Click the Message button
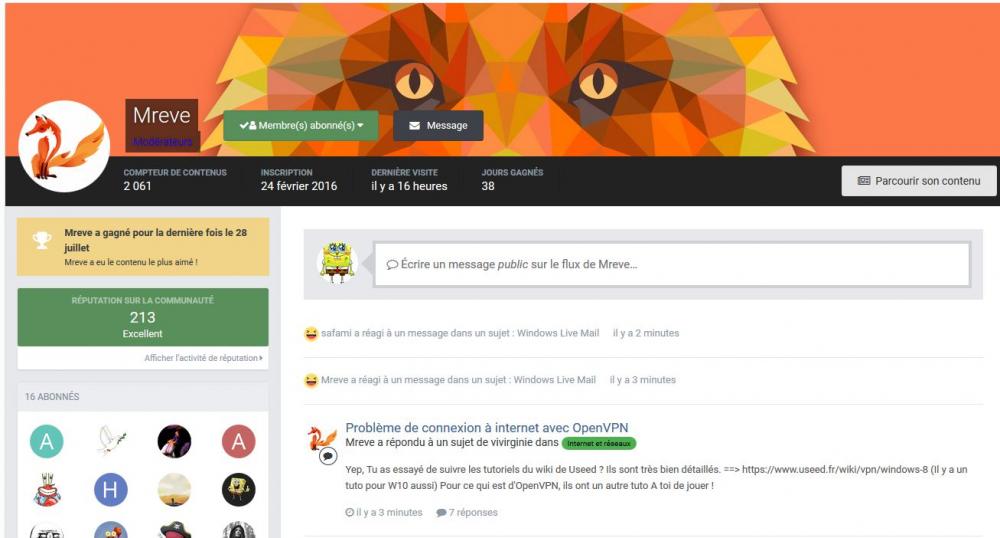The height and width of the screenshot is (538, 1000). (x=438, y=126)
